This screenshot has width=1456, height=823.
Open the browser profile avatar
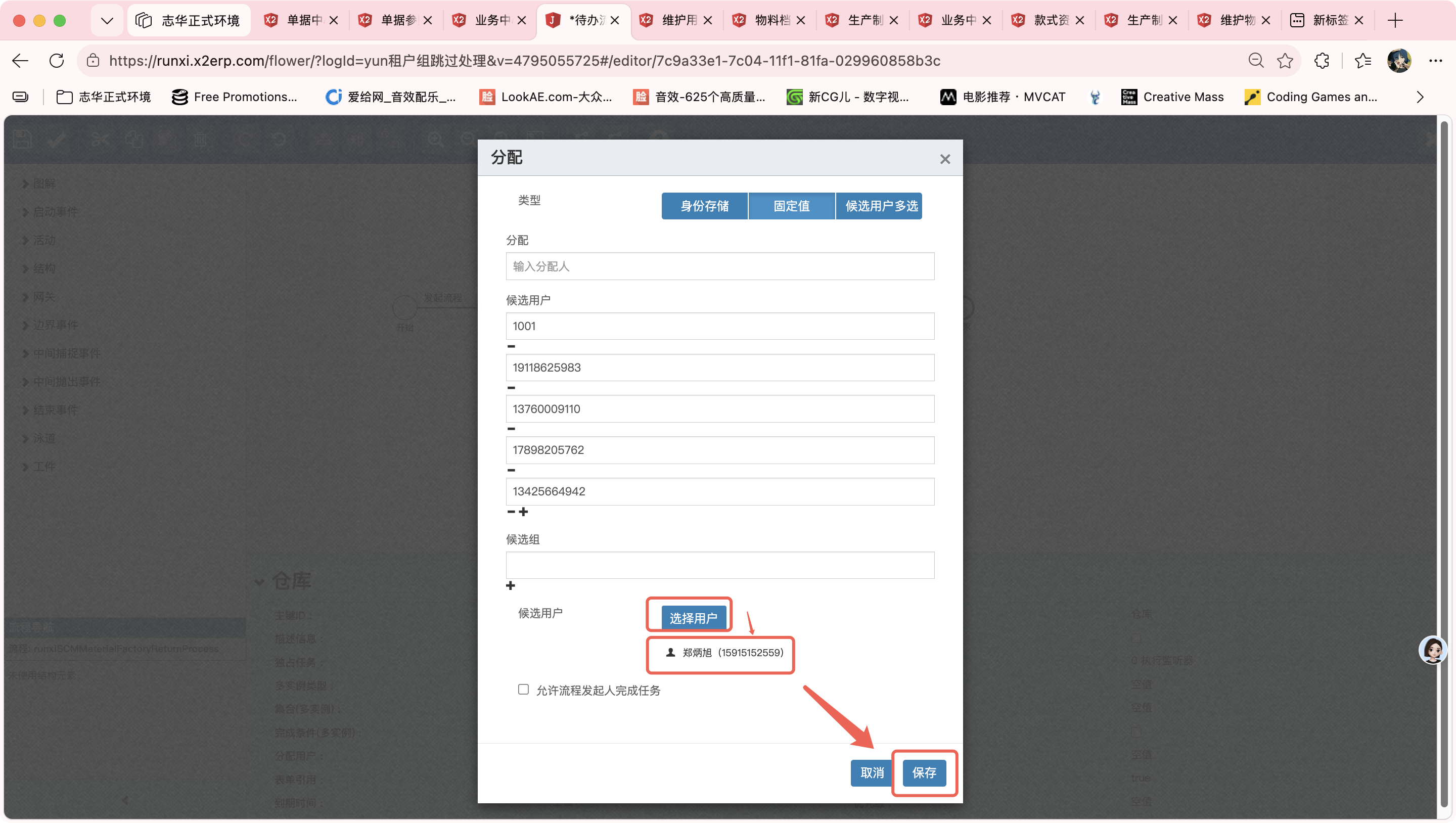[1399, 61]
